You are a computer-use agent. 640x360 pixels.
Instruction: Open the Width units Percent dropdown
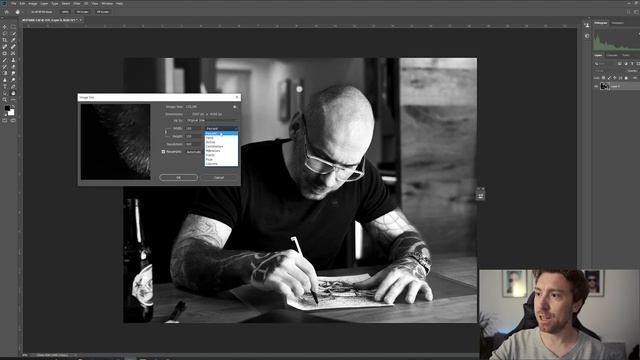click(221, 129)
